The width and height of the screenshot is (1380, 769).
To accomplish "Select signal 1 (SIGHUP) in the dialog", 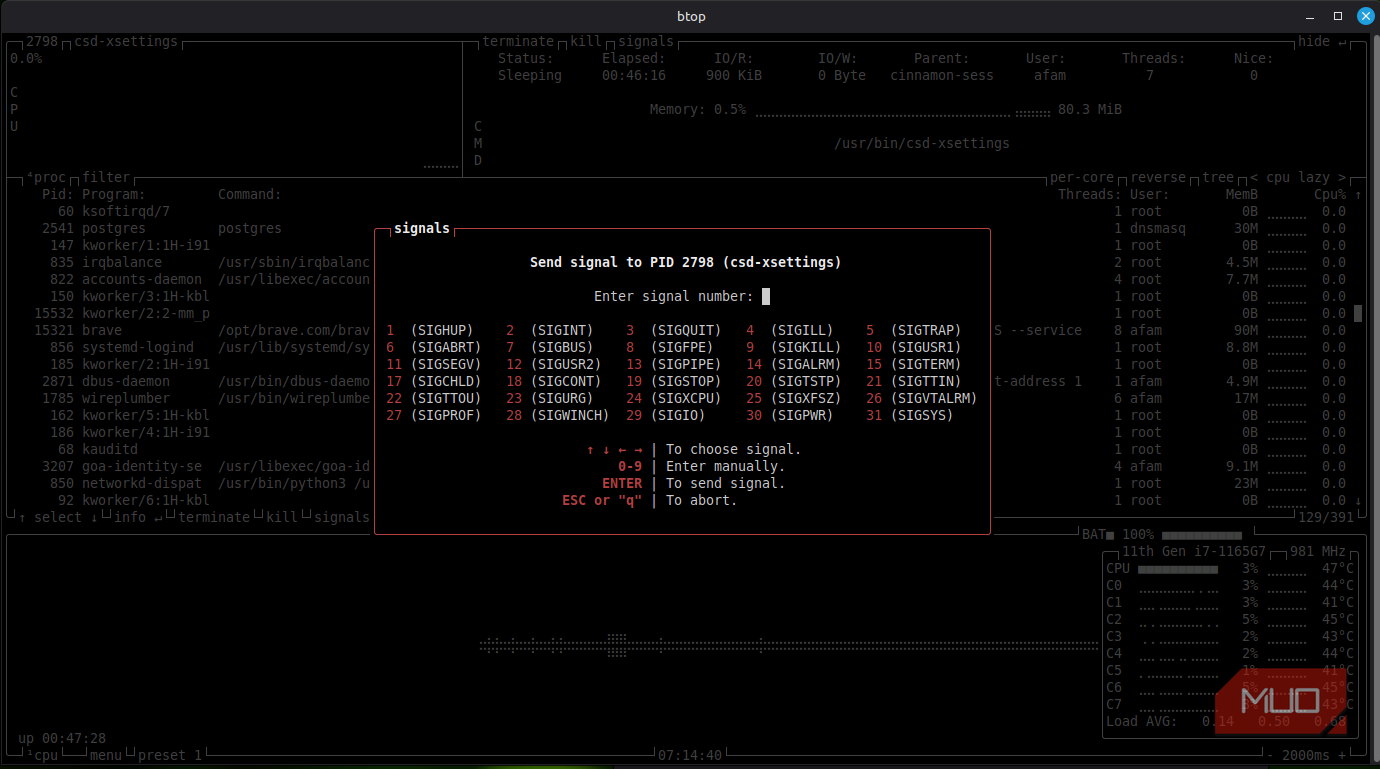I will pyautogui.click(x=430, y=330).
